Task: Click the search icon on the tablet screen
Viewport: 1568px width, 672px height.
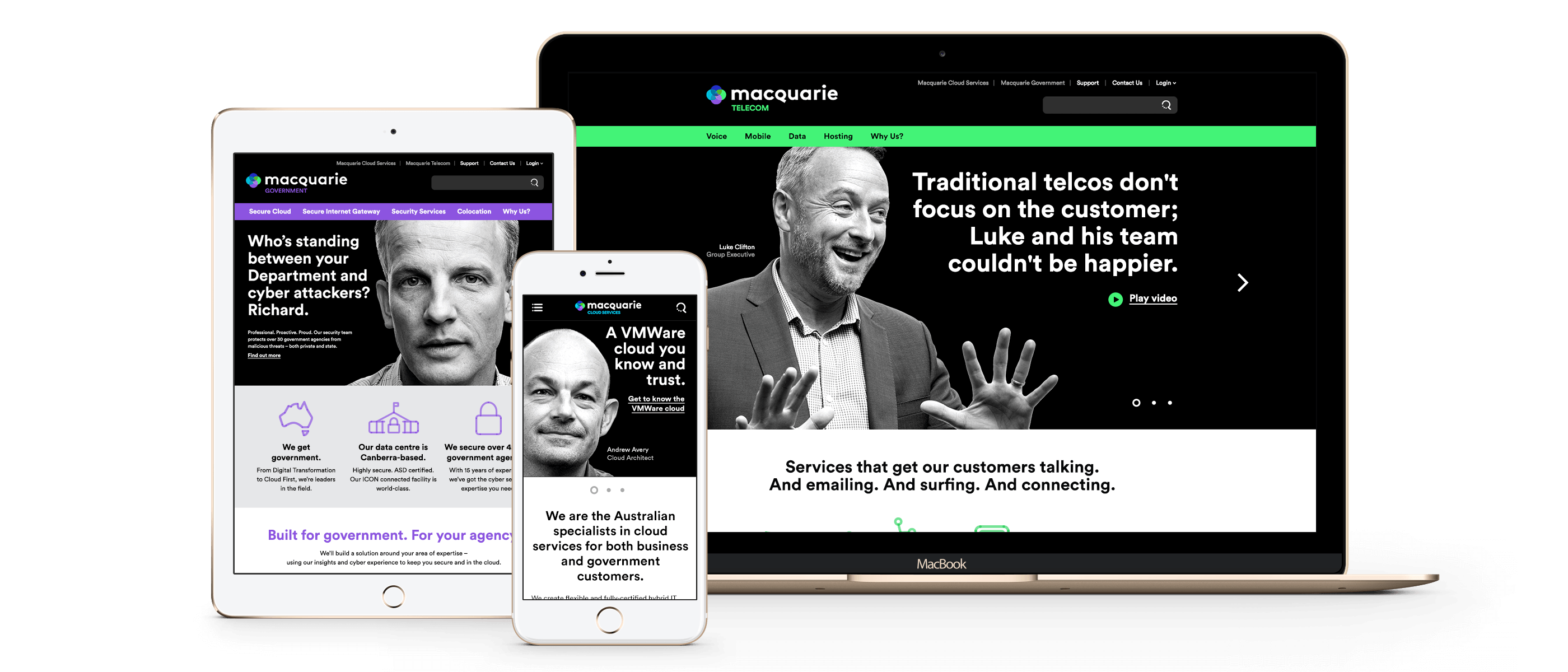Action: (535, 184)
